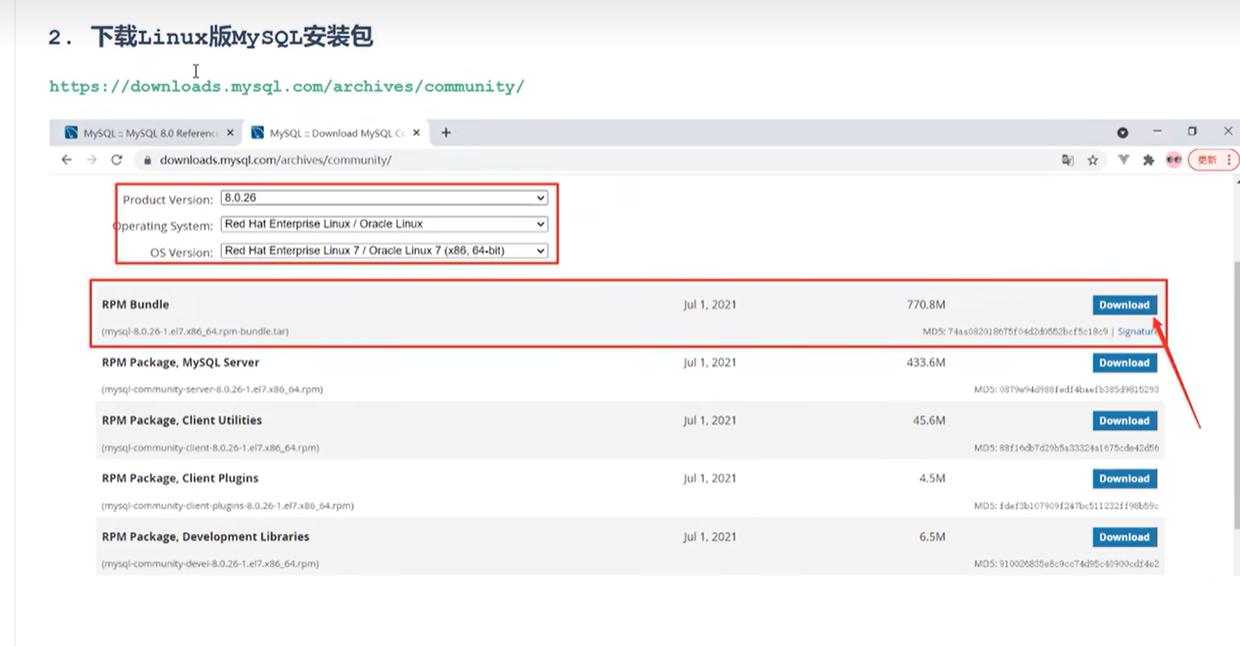Open a new tab with plus icon
1240x646 pixels.
point(446,132)
